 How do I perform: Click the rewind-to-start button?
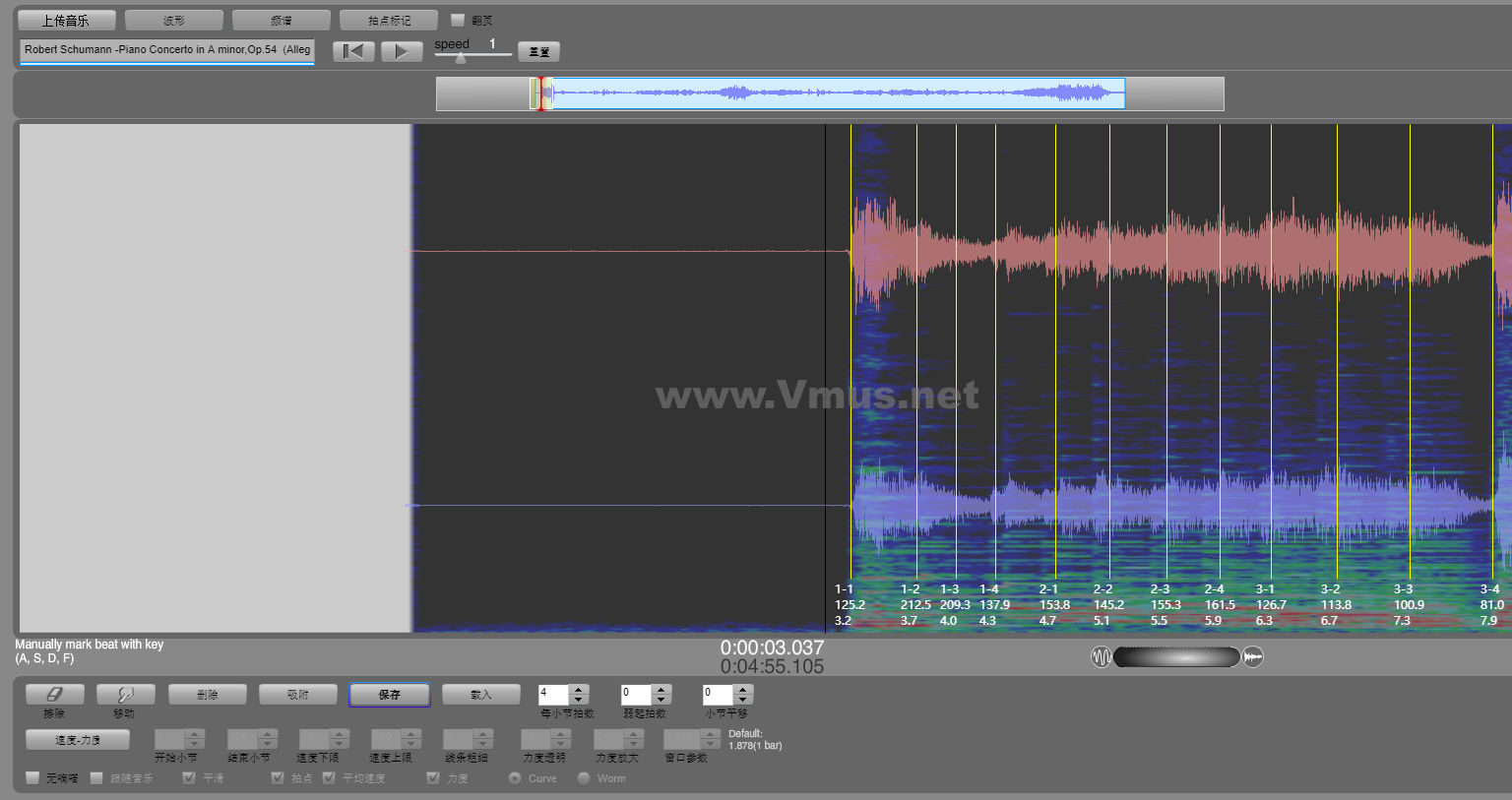click(353, 51)
